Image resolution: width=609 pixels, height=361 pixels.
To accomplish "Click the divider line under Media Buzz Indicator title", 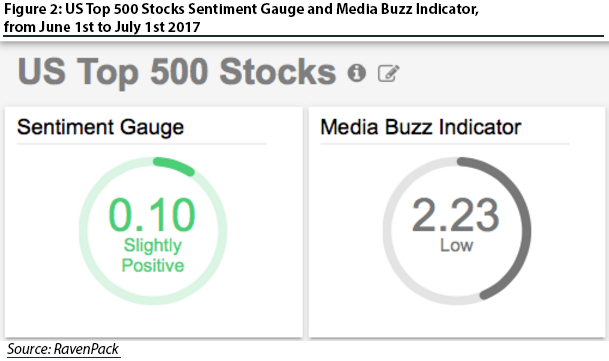I will coord(445,144).
